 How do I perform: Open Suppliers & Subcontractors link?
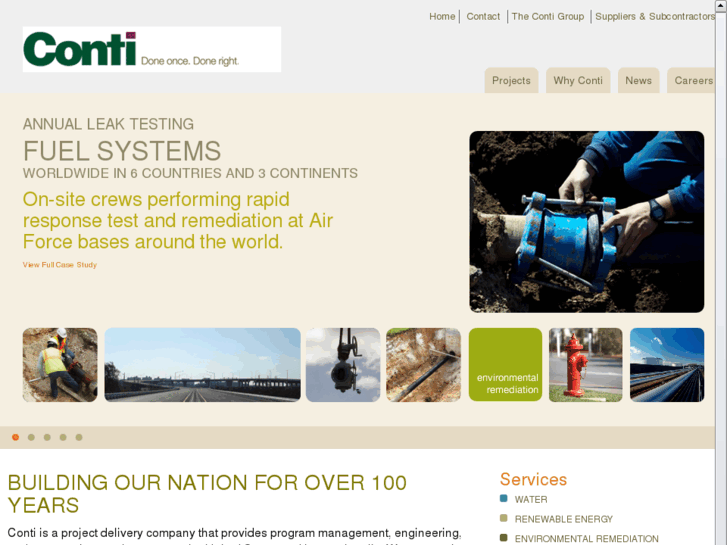click(x=655, y=16)
